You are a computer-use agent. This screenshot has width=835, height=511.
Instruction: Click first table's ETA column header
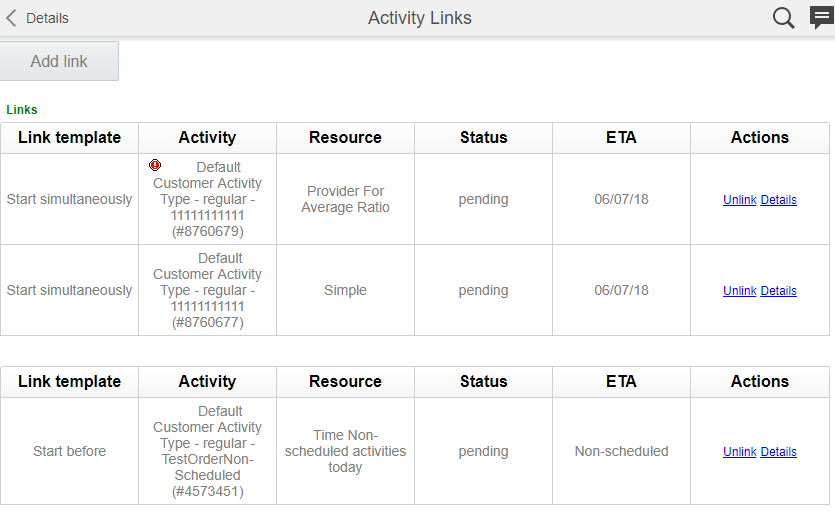coord(621,138)
